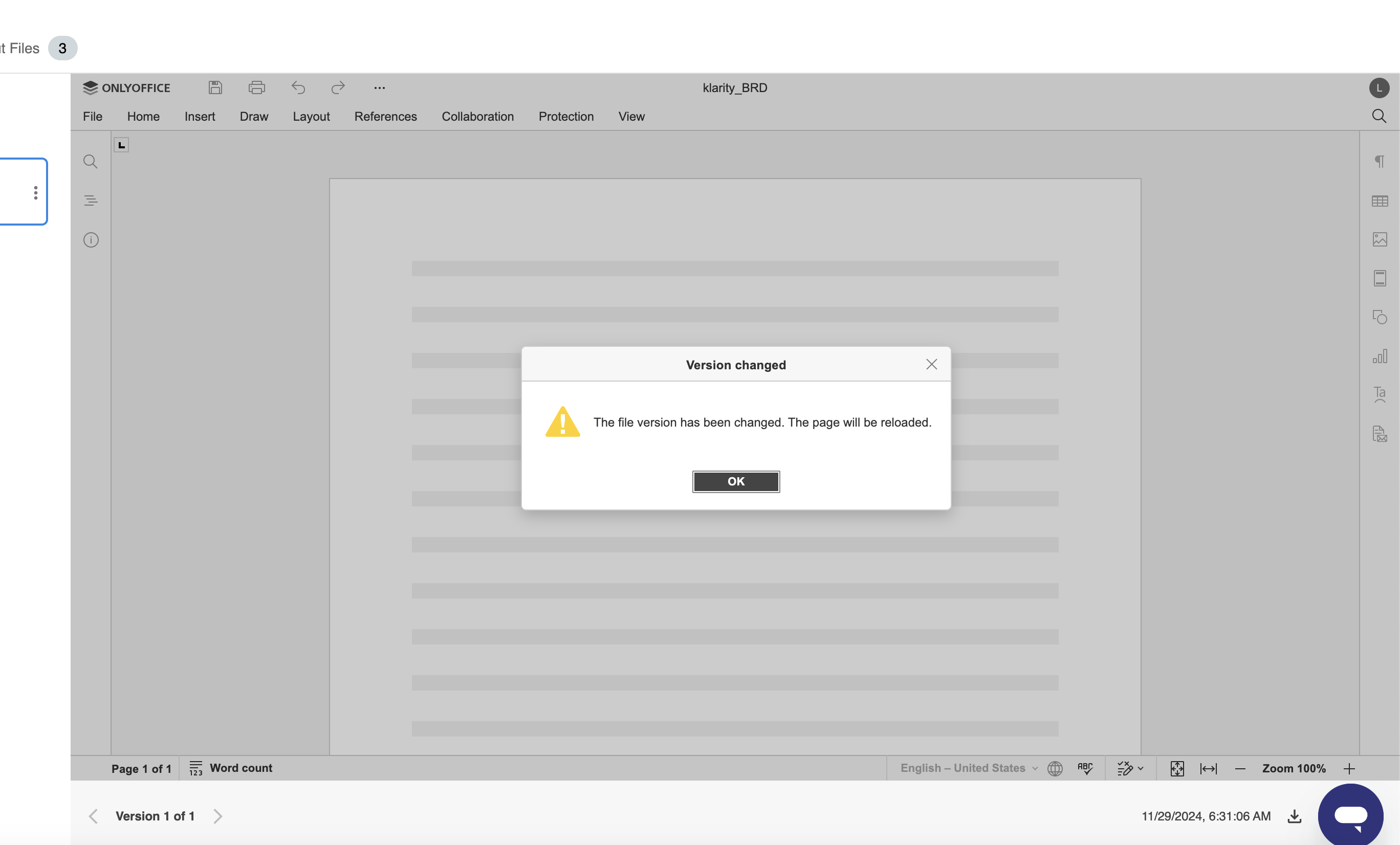Open the View tab
Screen dimensions: 1400x845
[631, 117]
